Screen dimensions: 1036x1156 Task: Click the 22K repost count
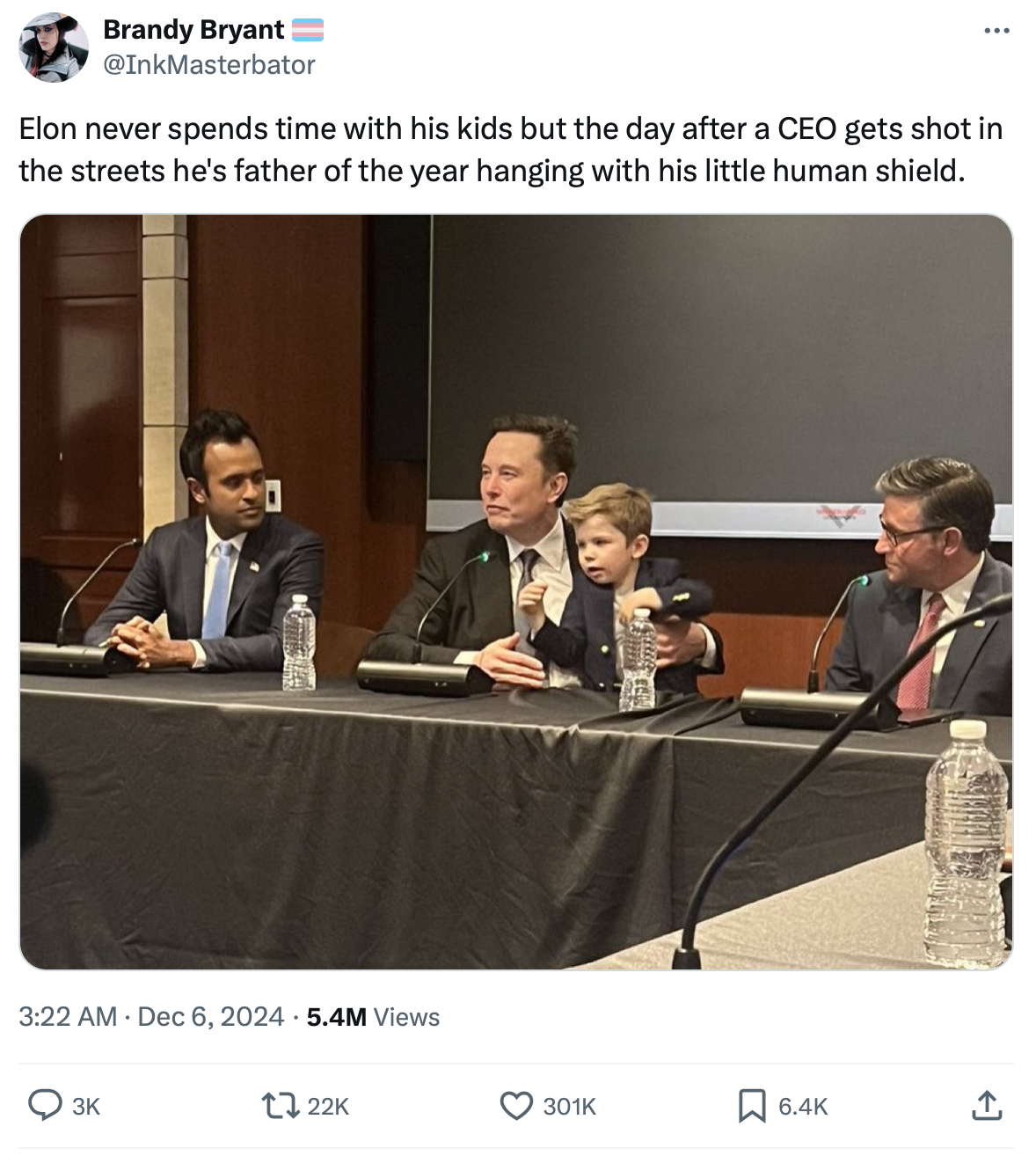(328, 1106)
